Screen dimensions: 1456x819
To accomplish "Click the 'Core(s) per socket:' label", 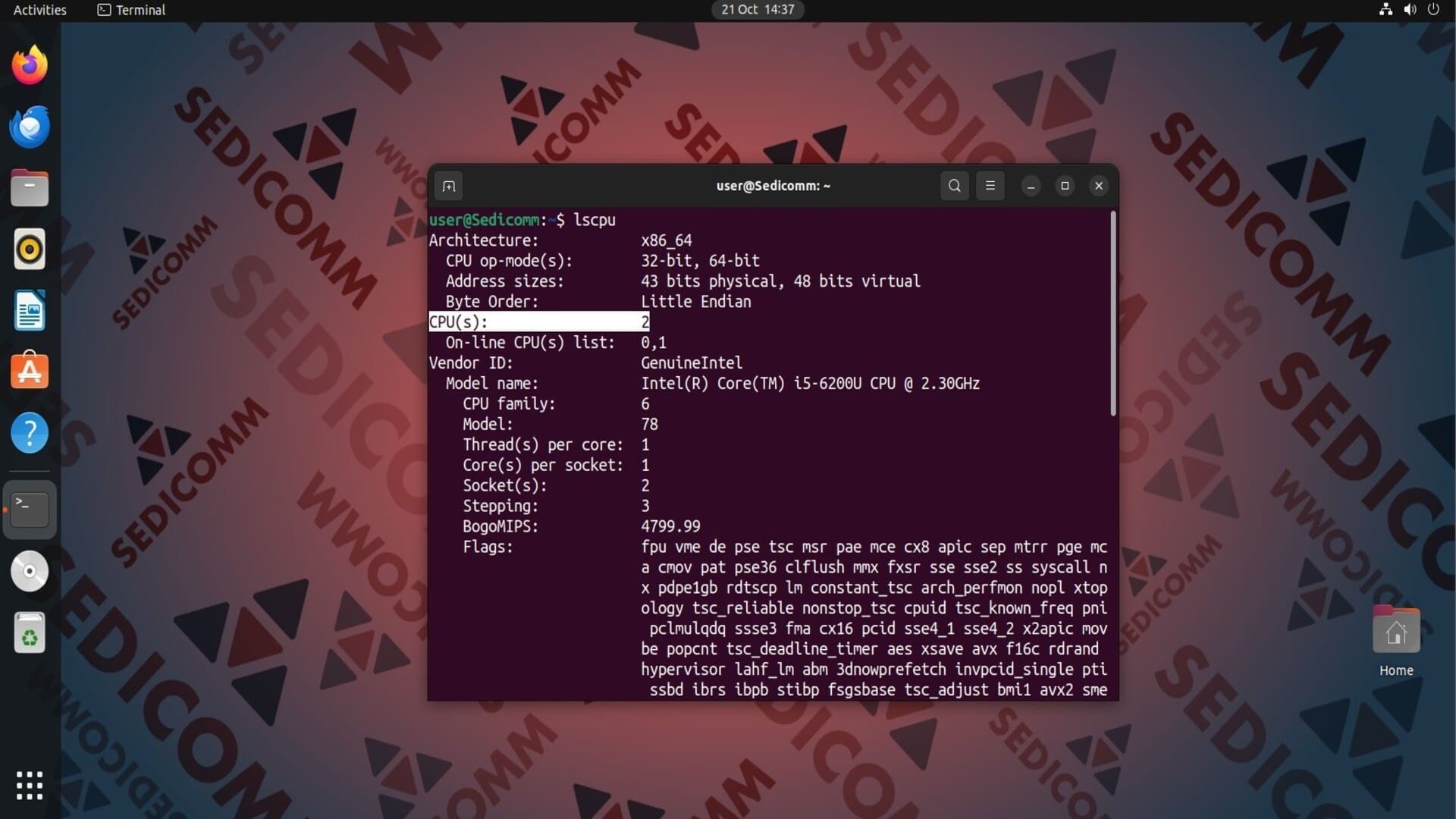I will click(543, 466).
